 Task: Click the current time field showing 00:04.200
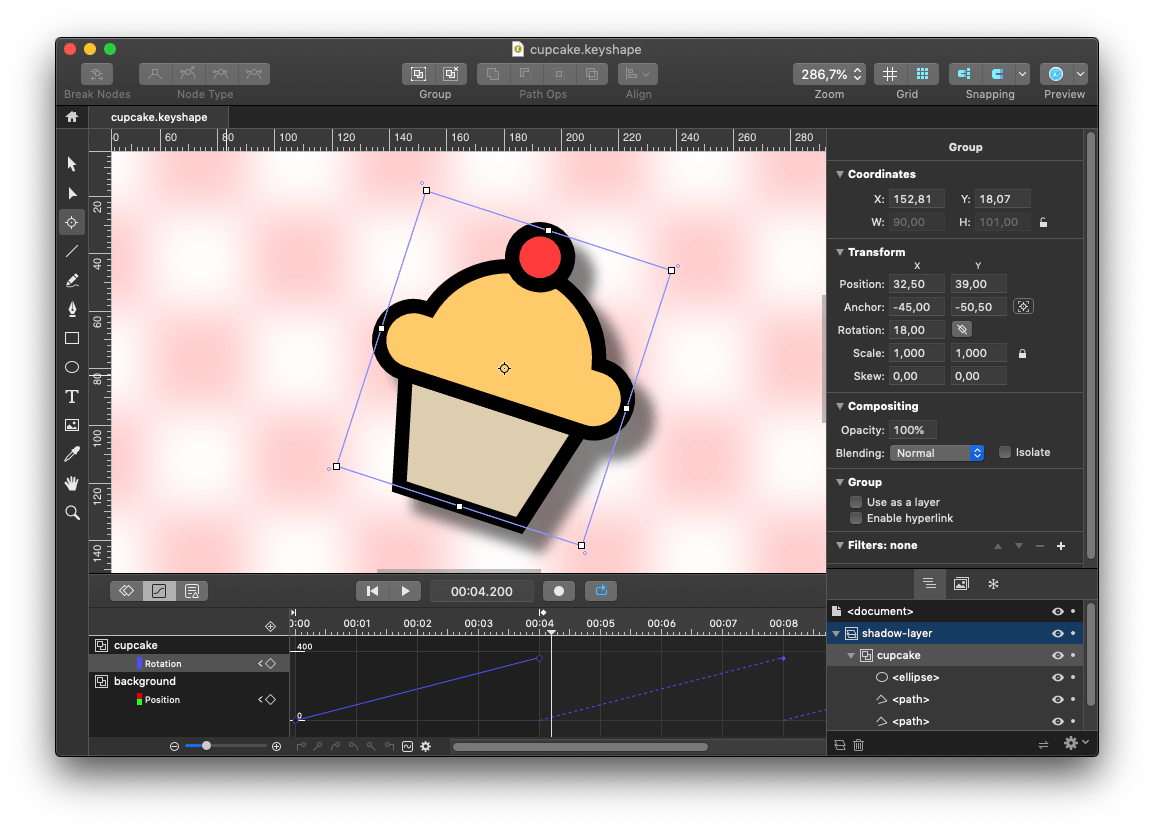[481, 590]
